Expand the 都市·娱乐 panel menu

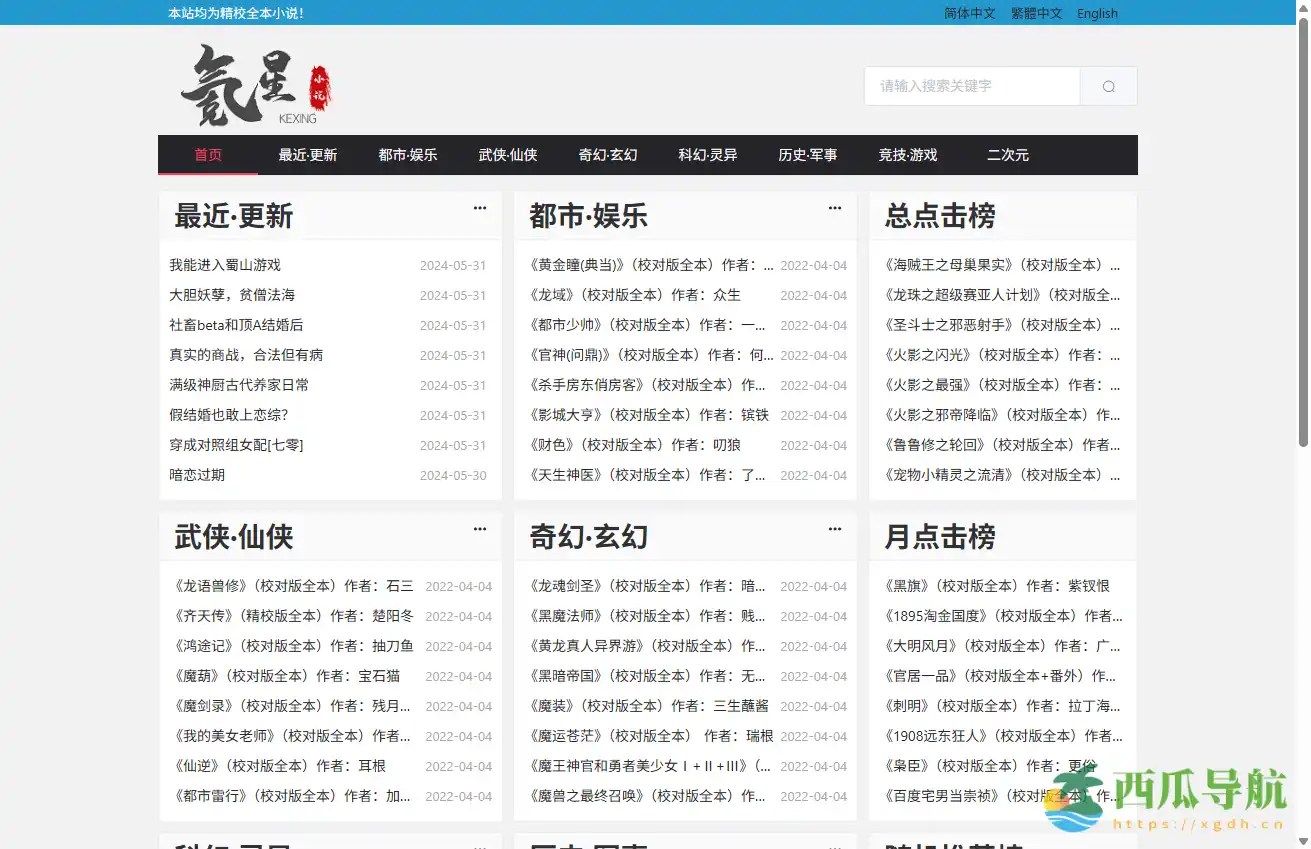(835, 207)
